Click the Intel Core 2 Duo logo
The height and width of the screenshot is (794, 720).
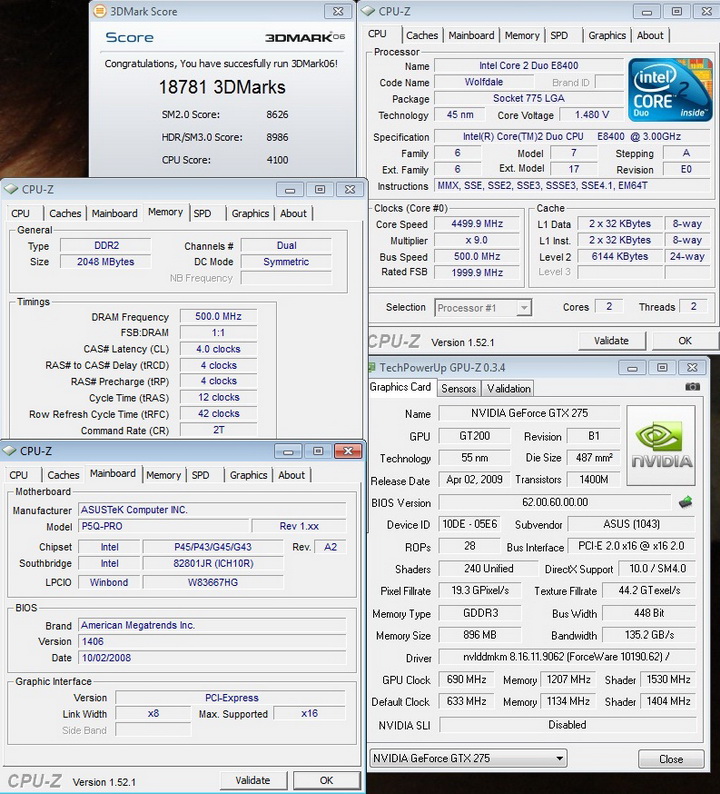(x=670, y=90)
